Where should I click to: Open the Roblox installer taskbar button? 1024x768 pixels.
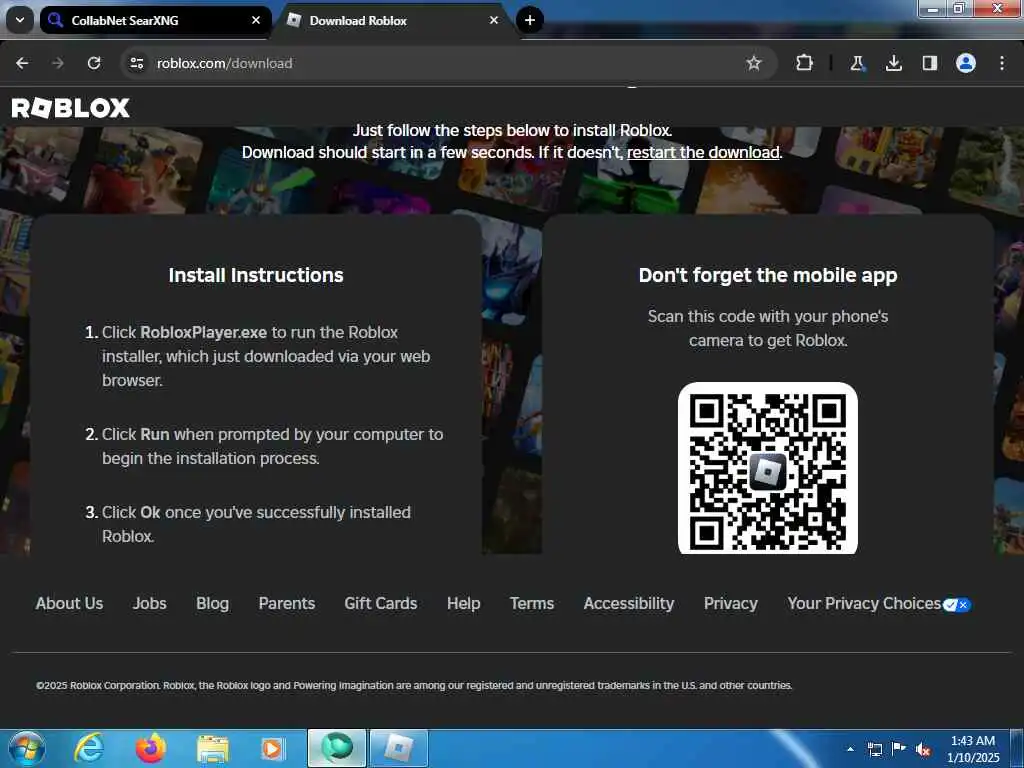click(x=399, y=748)
